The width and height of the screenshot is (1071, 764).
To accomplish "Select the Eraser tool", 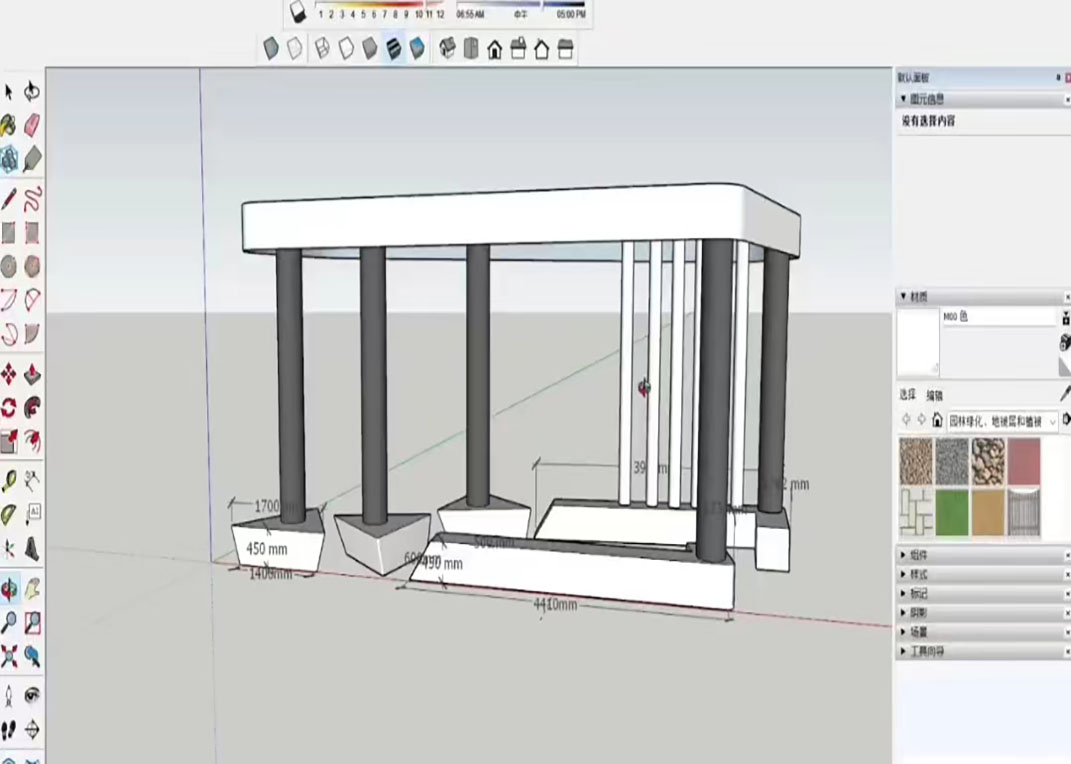I will 32,124.
